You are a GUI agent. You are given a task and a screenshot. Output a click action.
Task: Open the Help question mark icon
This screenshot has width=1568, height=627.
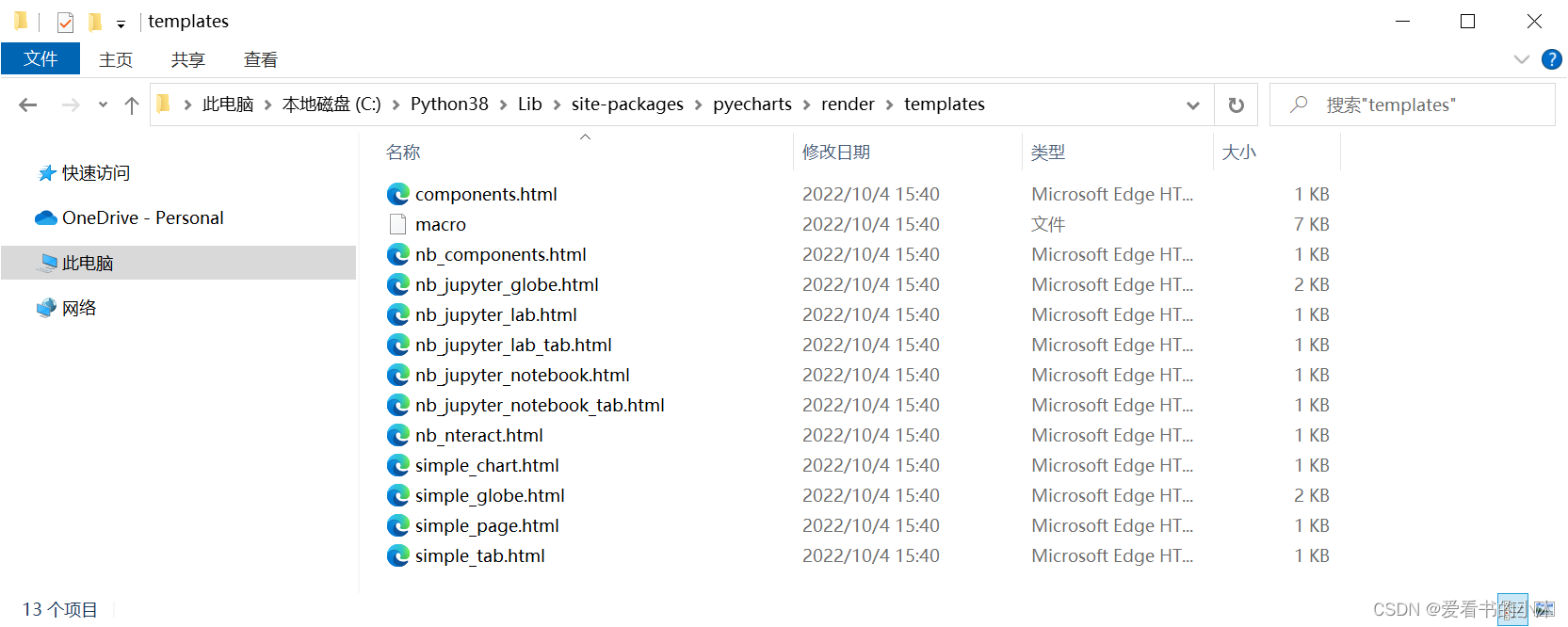point(1551,59)
